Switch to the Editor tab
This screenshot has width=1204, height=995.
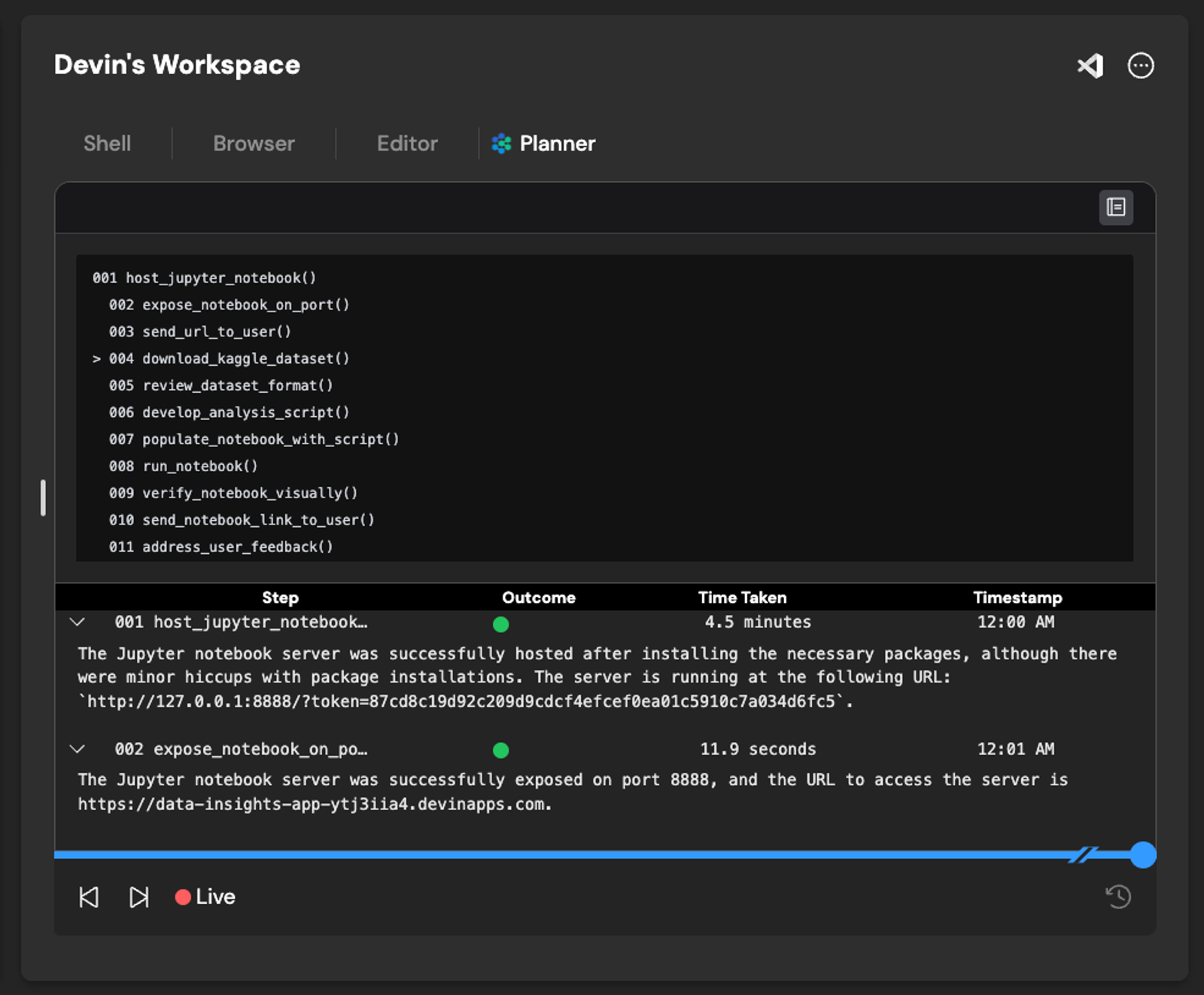(407, 144)
